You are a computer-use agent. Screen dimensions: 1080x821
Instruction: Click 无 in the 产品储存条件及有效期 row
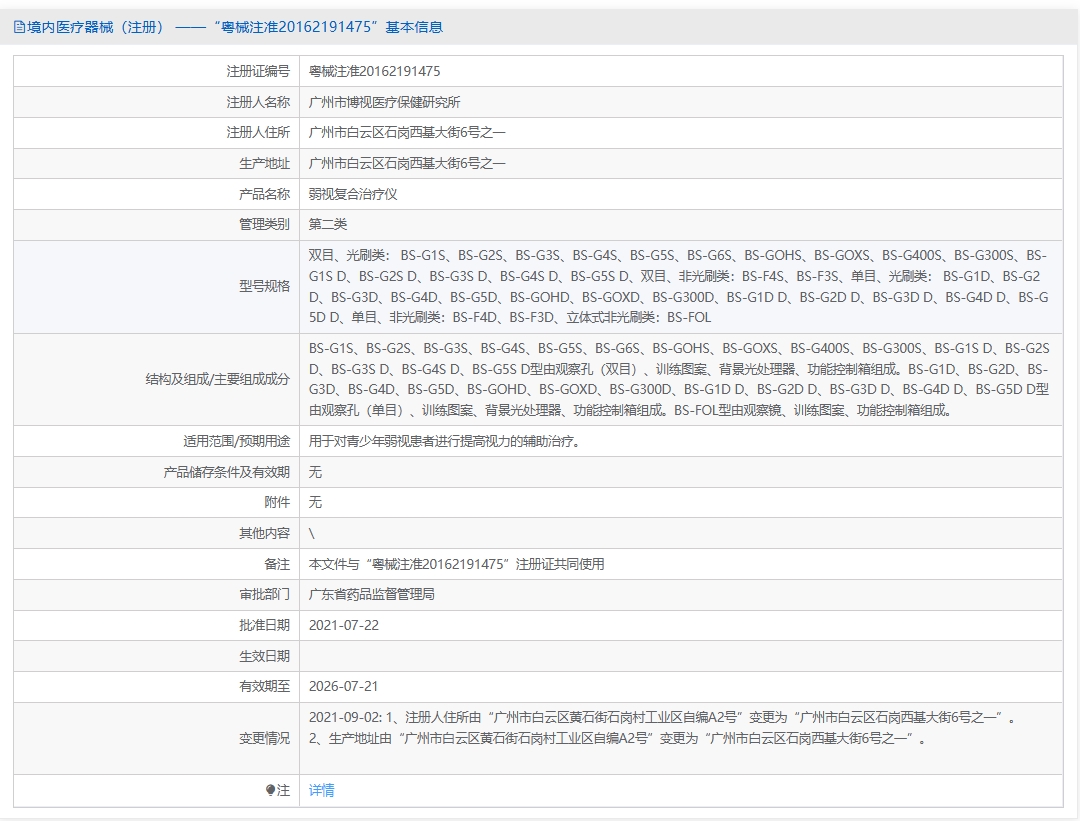[315, 472]
